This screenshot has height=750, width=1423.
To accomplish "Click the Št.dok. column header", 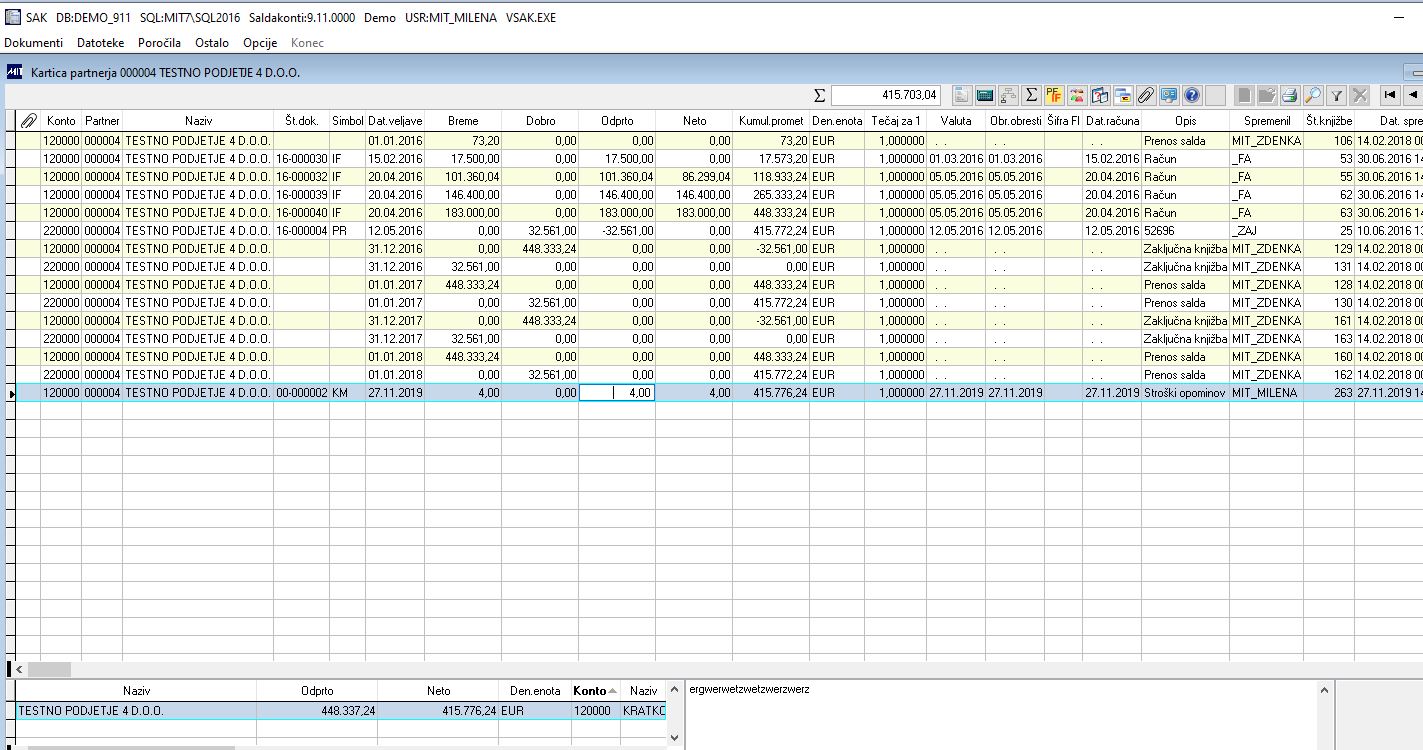I will pos(301,120).
